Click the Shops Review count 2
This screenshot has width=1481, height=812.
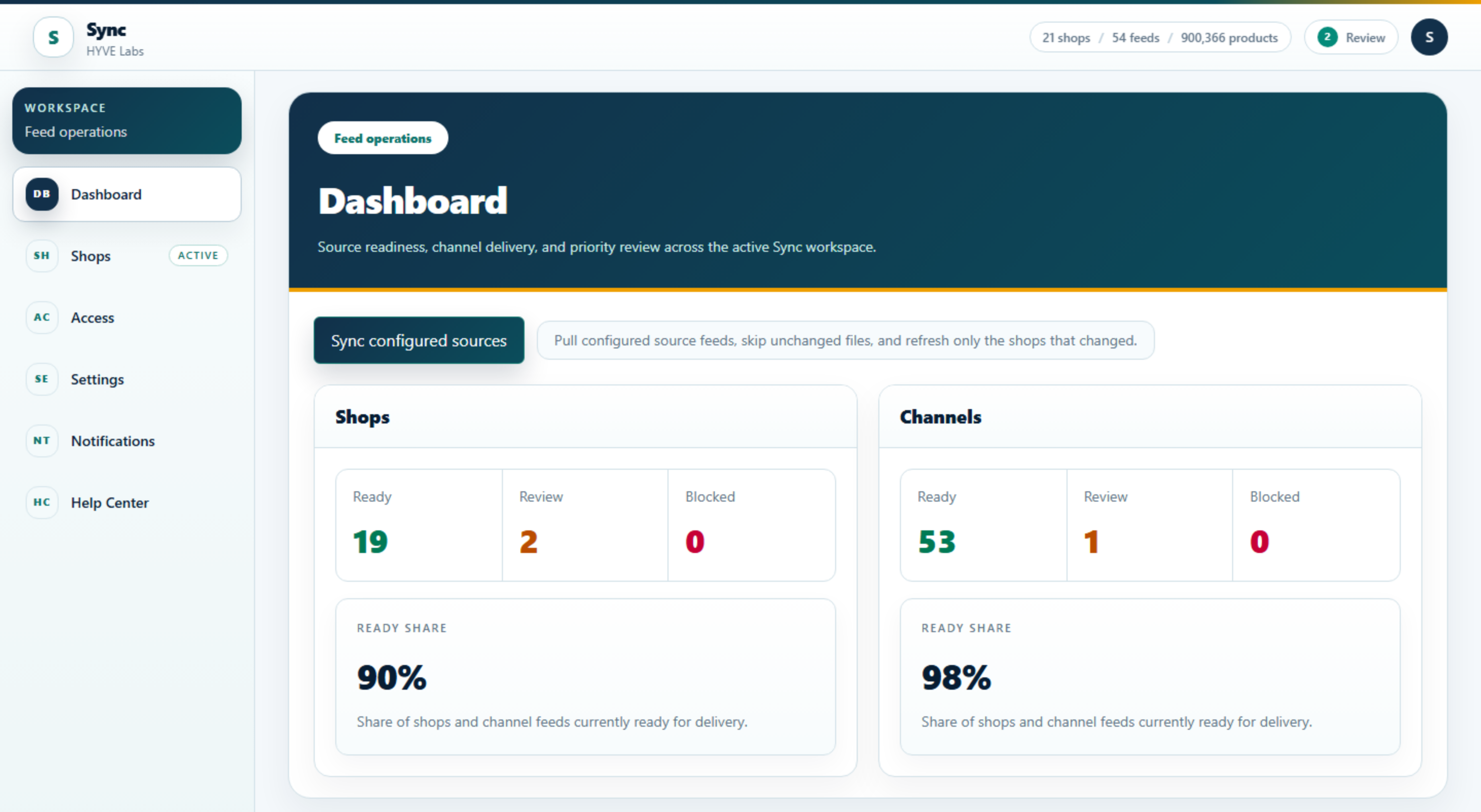pyautogui.click(x=528, y=541)
